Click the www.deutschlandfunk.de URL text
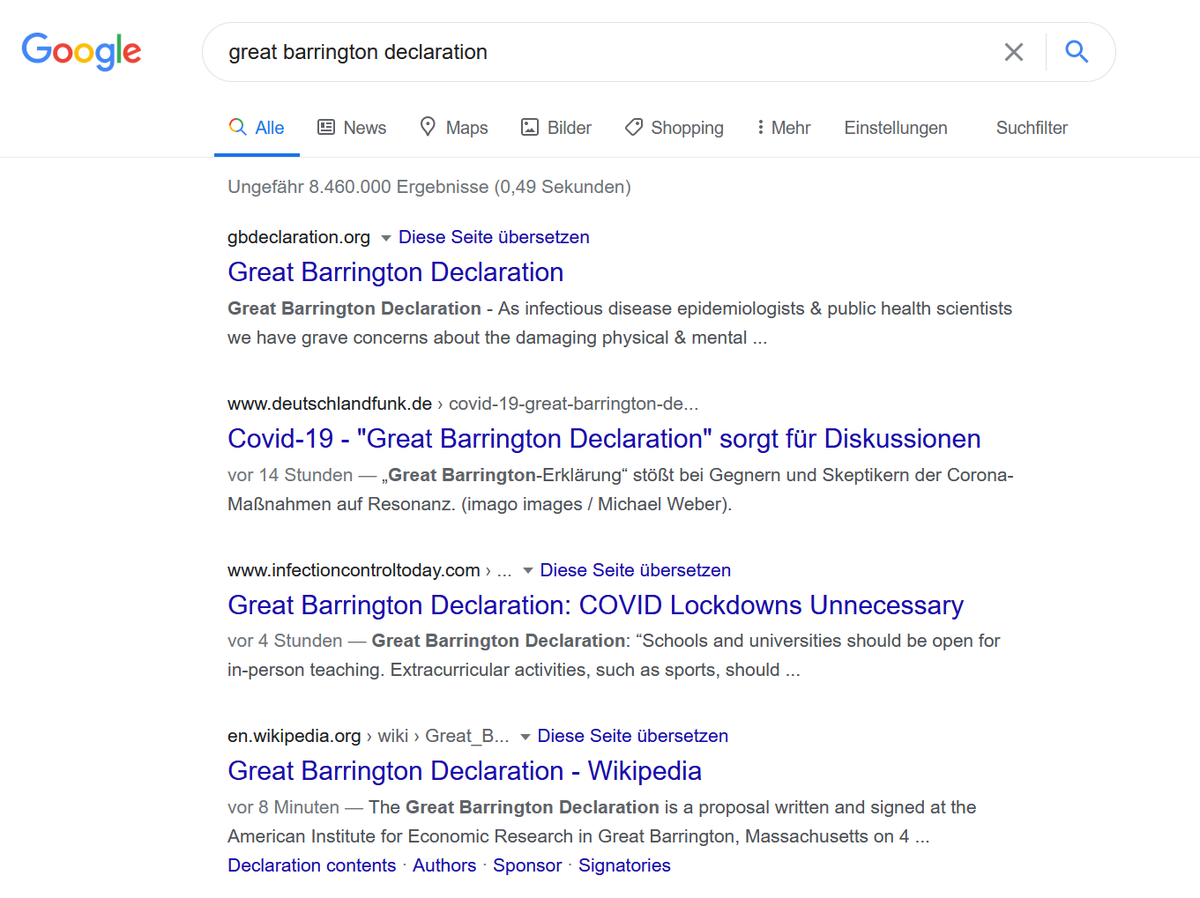Viewport: 1200px width, 898px height. tap(330, 404)
